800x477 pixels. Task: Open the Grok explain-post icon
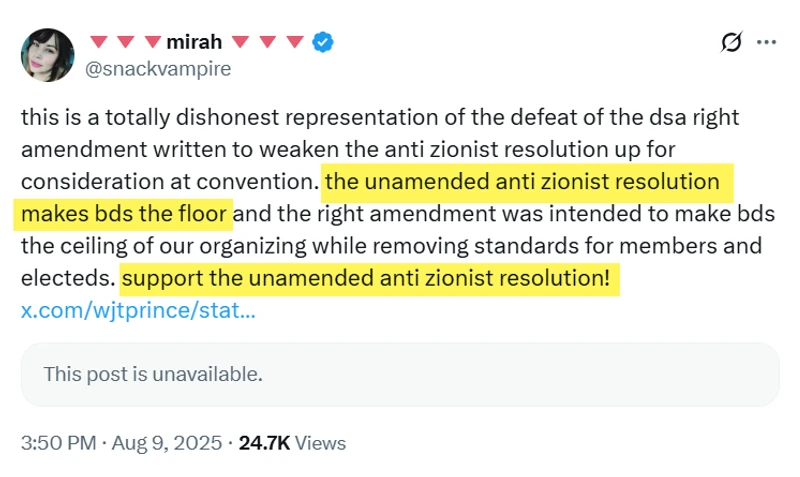click(731, 43)
